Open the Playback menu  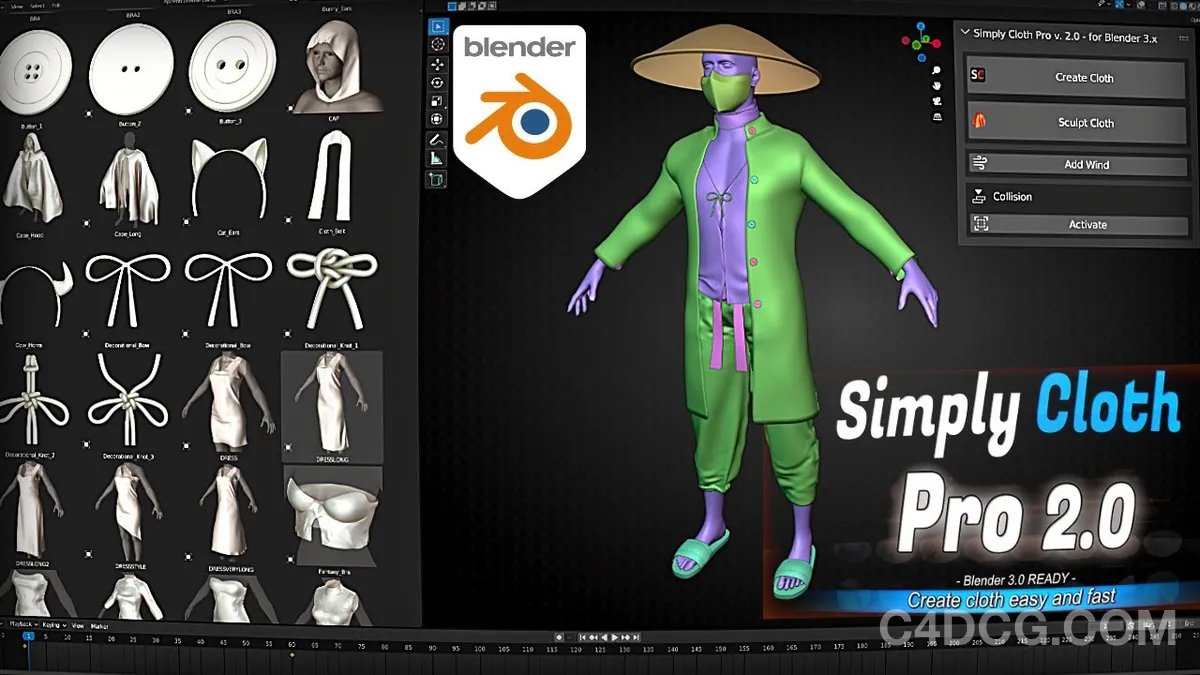[x=21, y=623]
